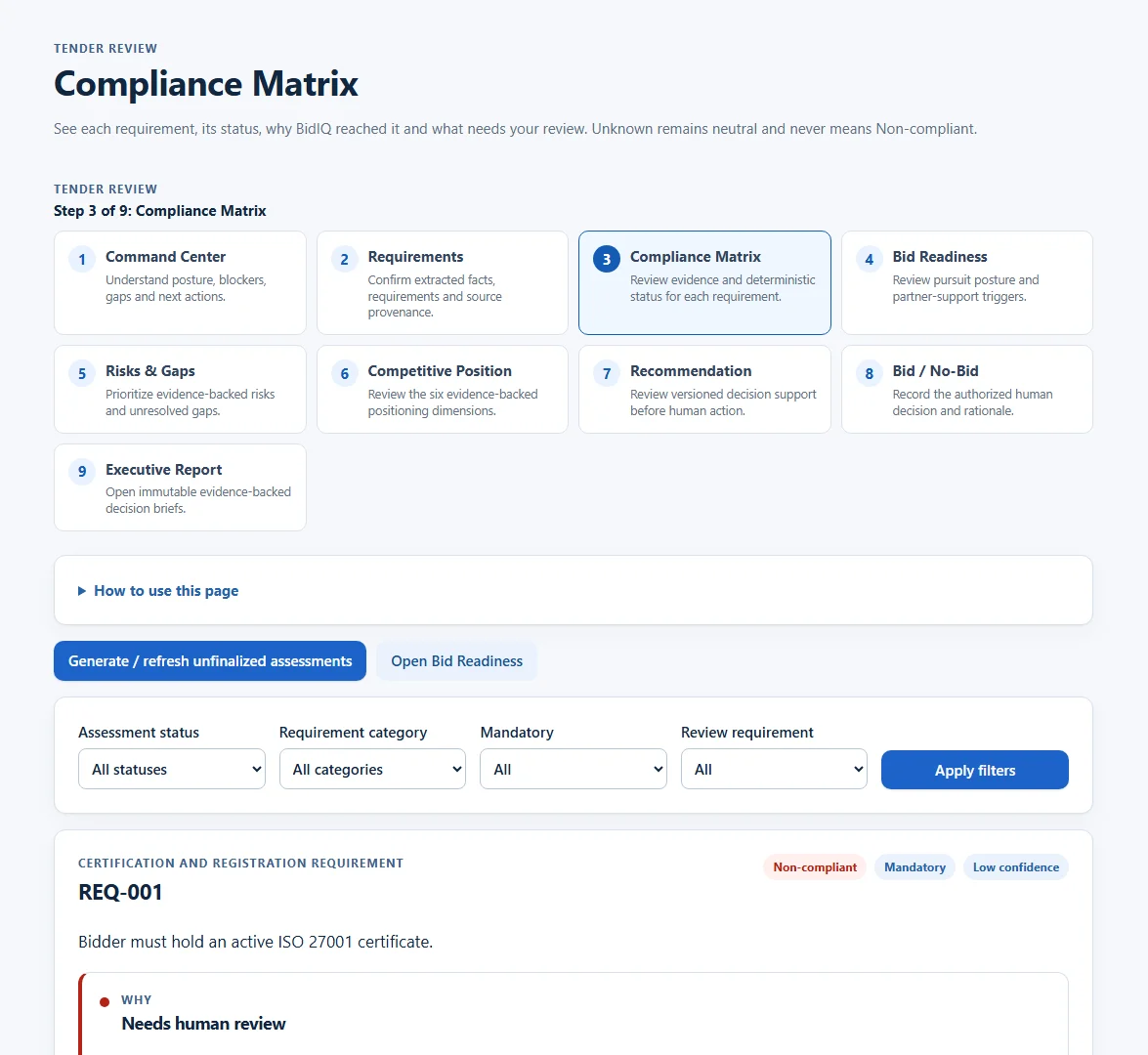
Task: Click 'Record the authorized human decision and rationale.'
Action: (x=972, y=402)
